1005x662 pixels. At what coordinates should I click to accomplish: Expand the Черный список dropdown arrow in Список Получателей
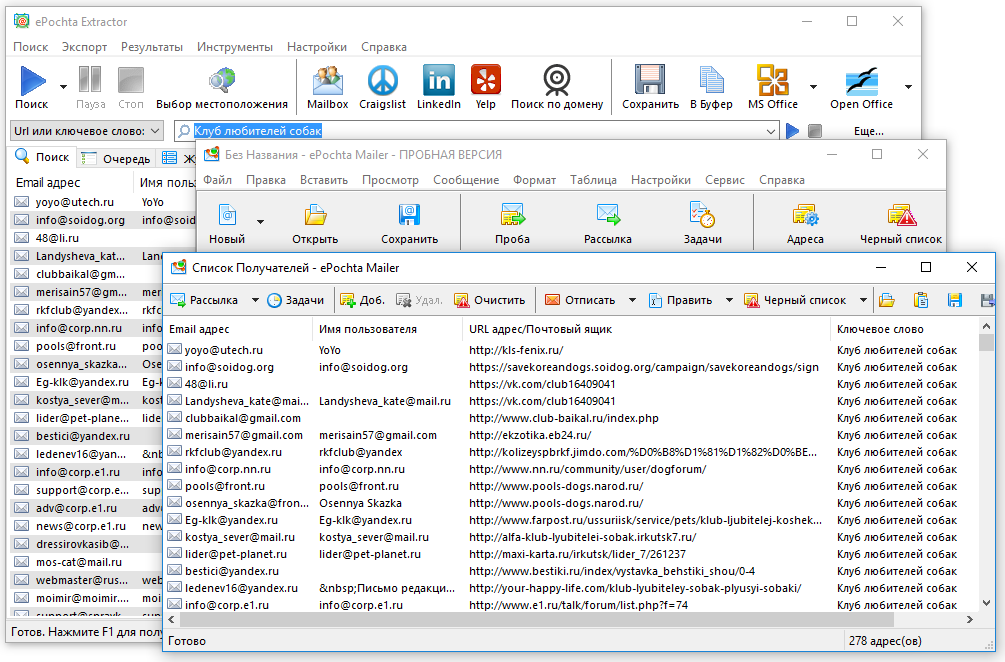(x=863, y=300)
